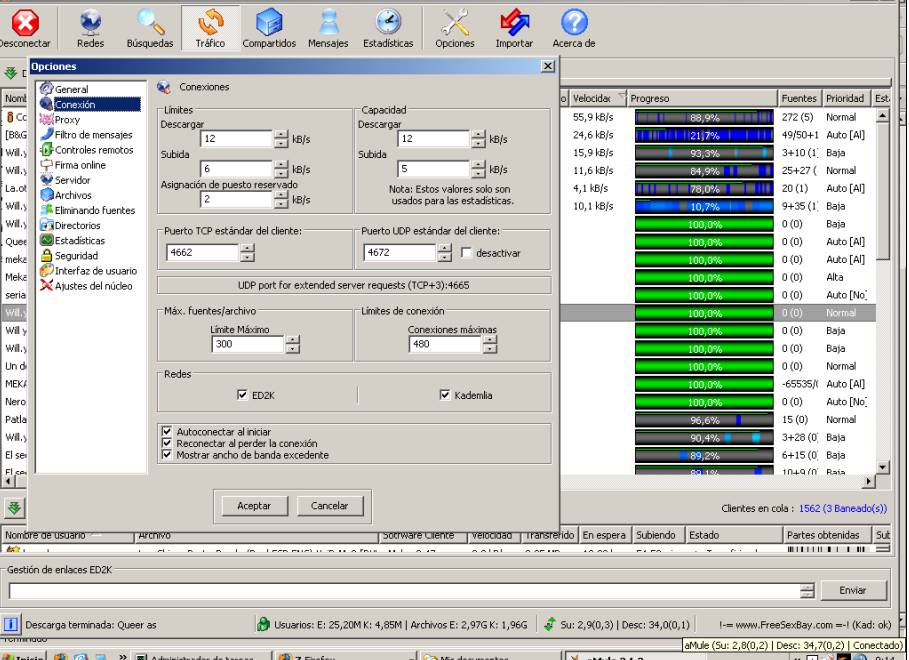Click the Aceptar button
909x660 pixels.
pos(253,506)
